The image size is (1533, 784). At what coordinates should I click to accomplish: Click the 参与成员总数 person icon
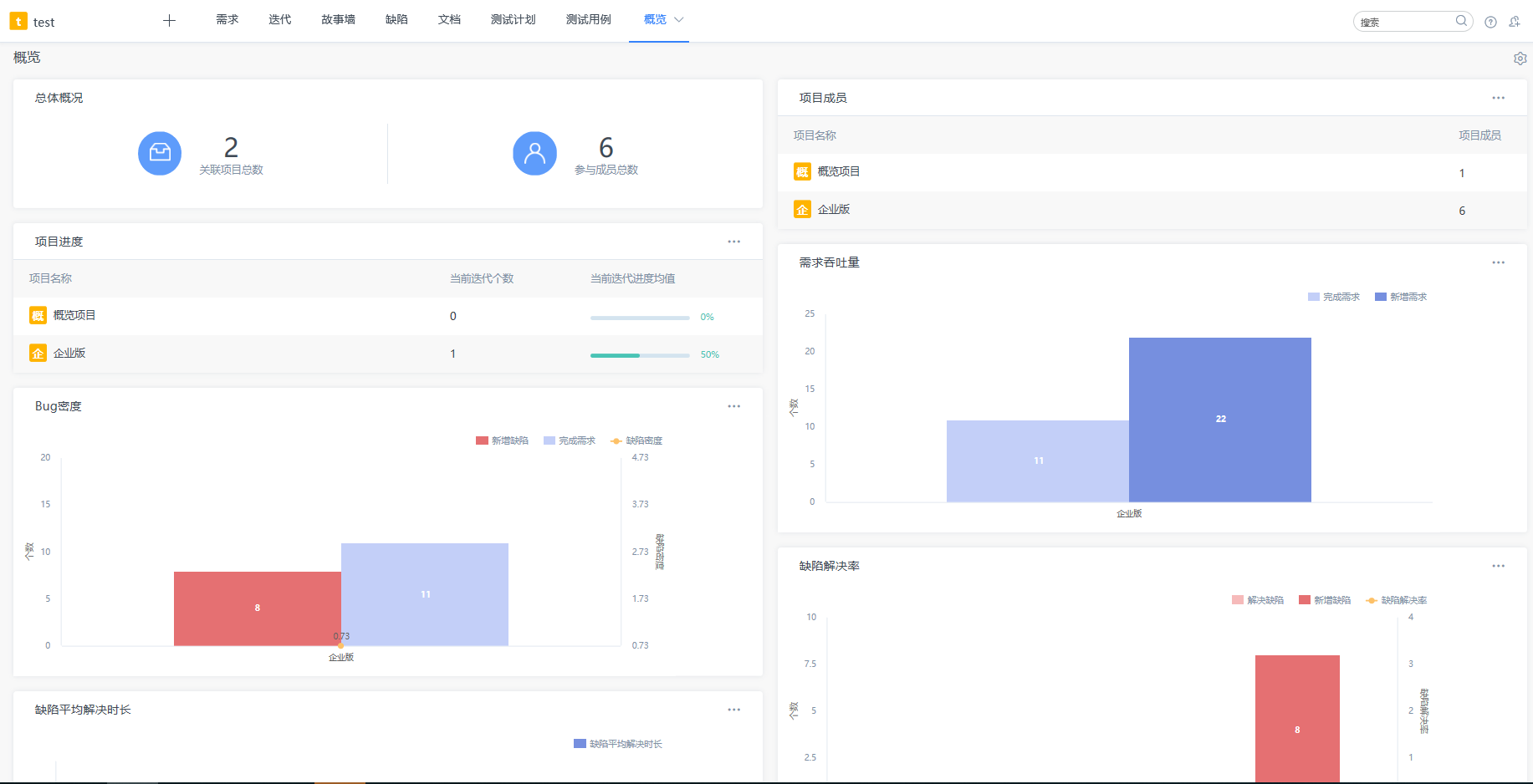tap(534, 153)
